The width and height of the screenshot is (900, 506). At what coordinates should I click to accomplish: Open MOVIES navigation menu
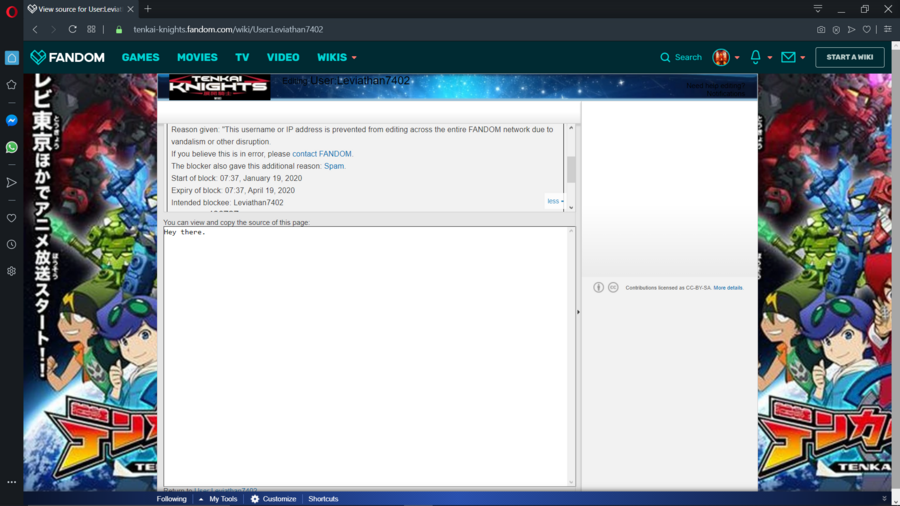click(x=197, y=57)
